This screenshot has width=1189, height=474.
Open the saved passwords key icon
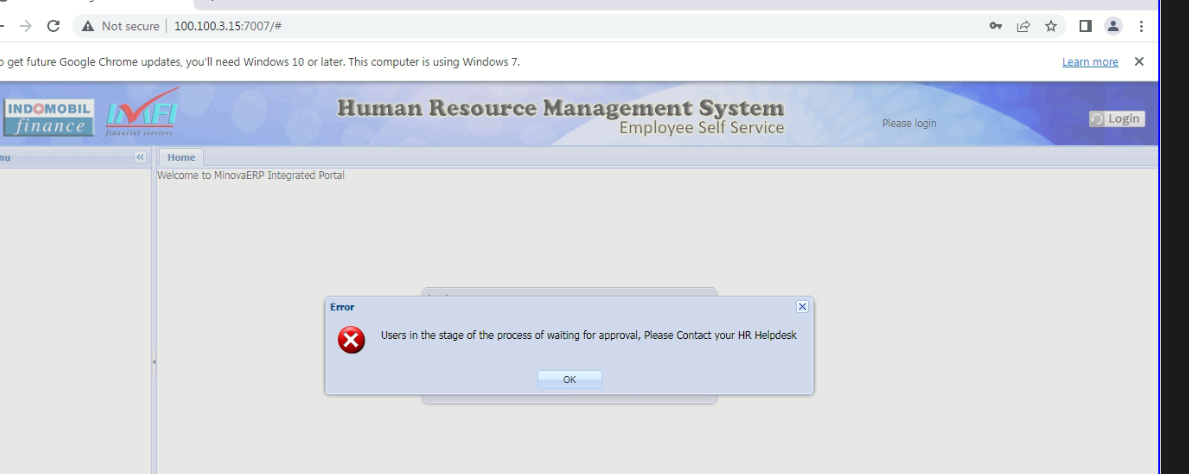[996, 26]
